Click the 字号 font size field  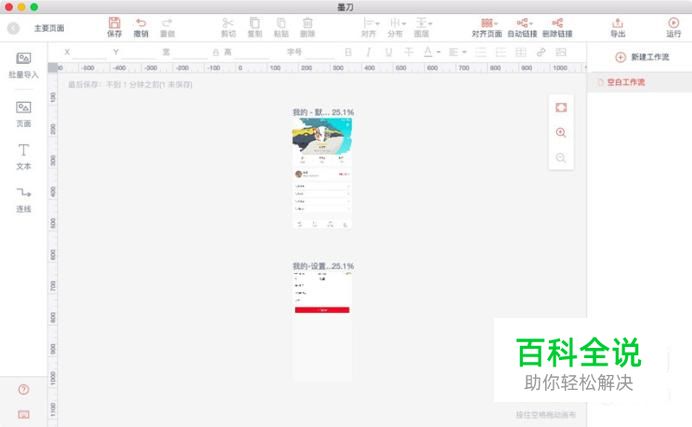point(320,52)
